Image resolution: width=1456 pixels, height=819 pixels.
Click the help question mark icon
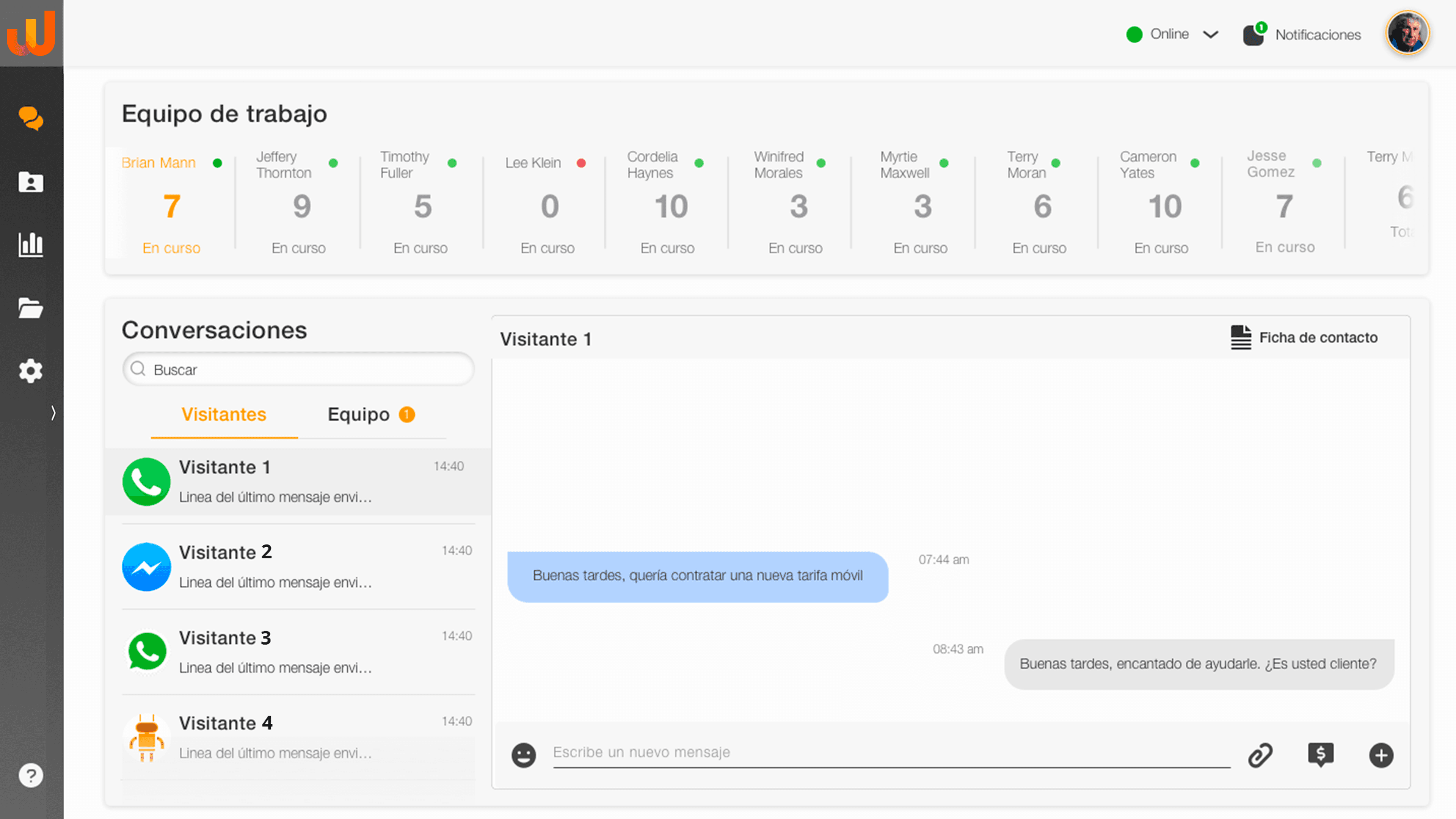(30, 775)
